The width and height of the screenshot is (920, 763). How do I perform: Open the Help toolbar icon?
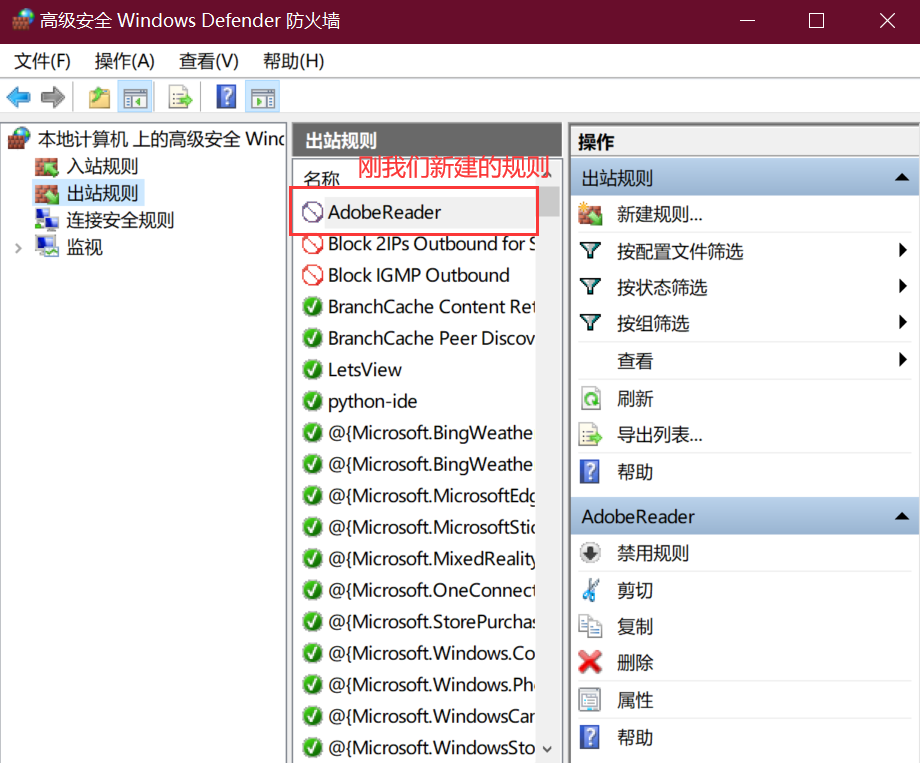pos(225,97)
